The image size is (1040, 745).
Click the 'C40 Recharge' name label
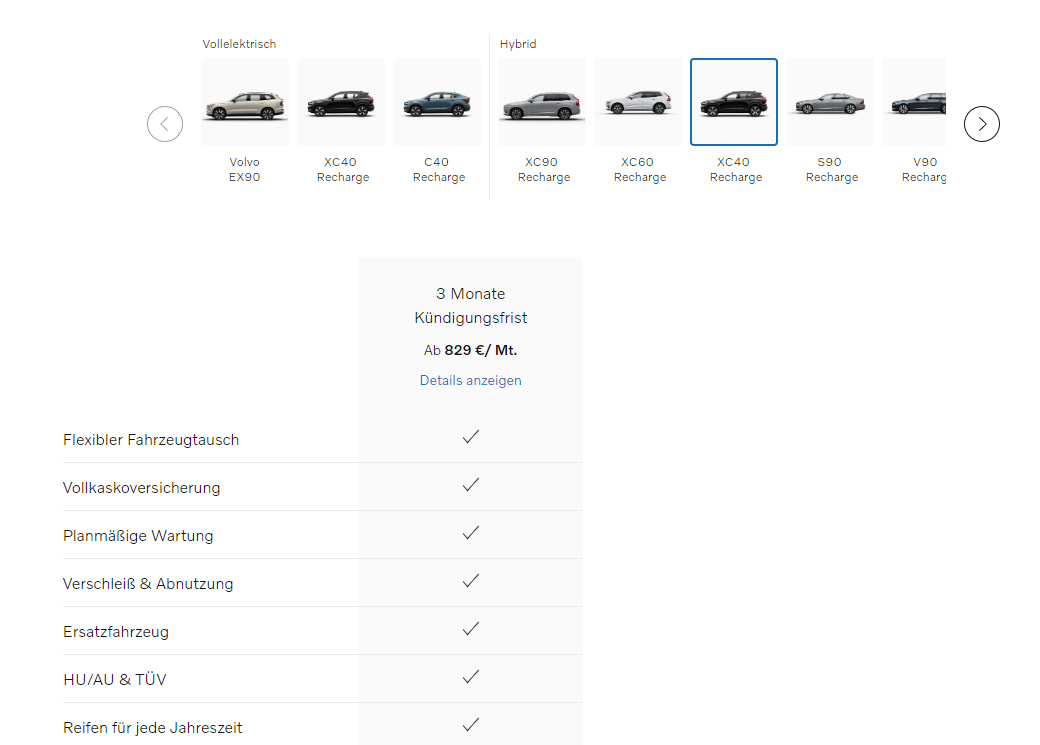click(x=438, y=170)
